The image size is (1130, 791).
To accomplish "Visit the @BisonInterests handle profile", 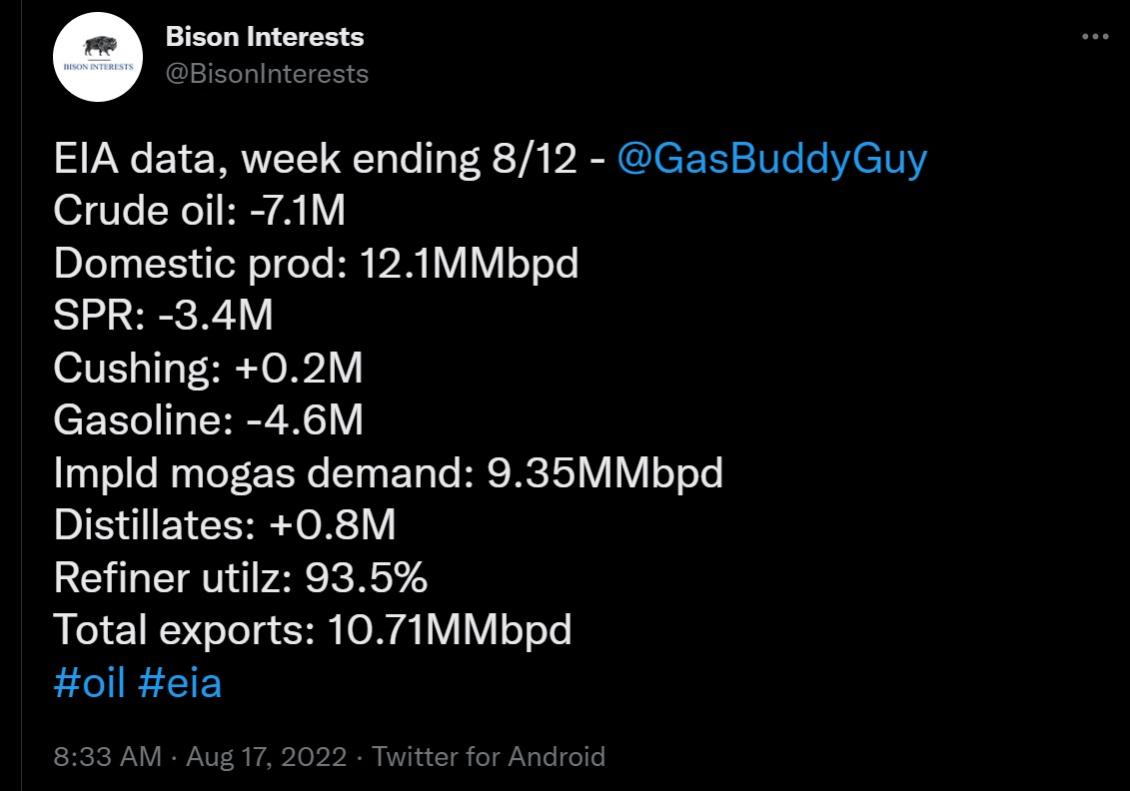I will [266, 73].
